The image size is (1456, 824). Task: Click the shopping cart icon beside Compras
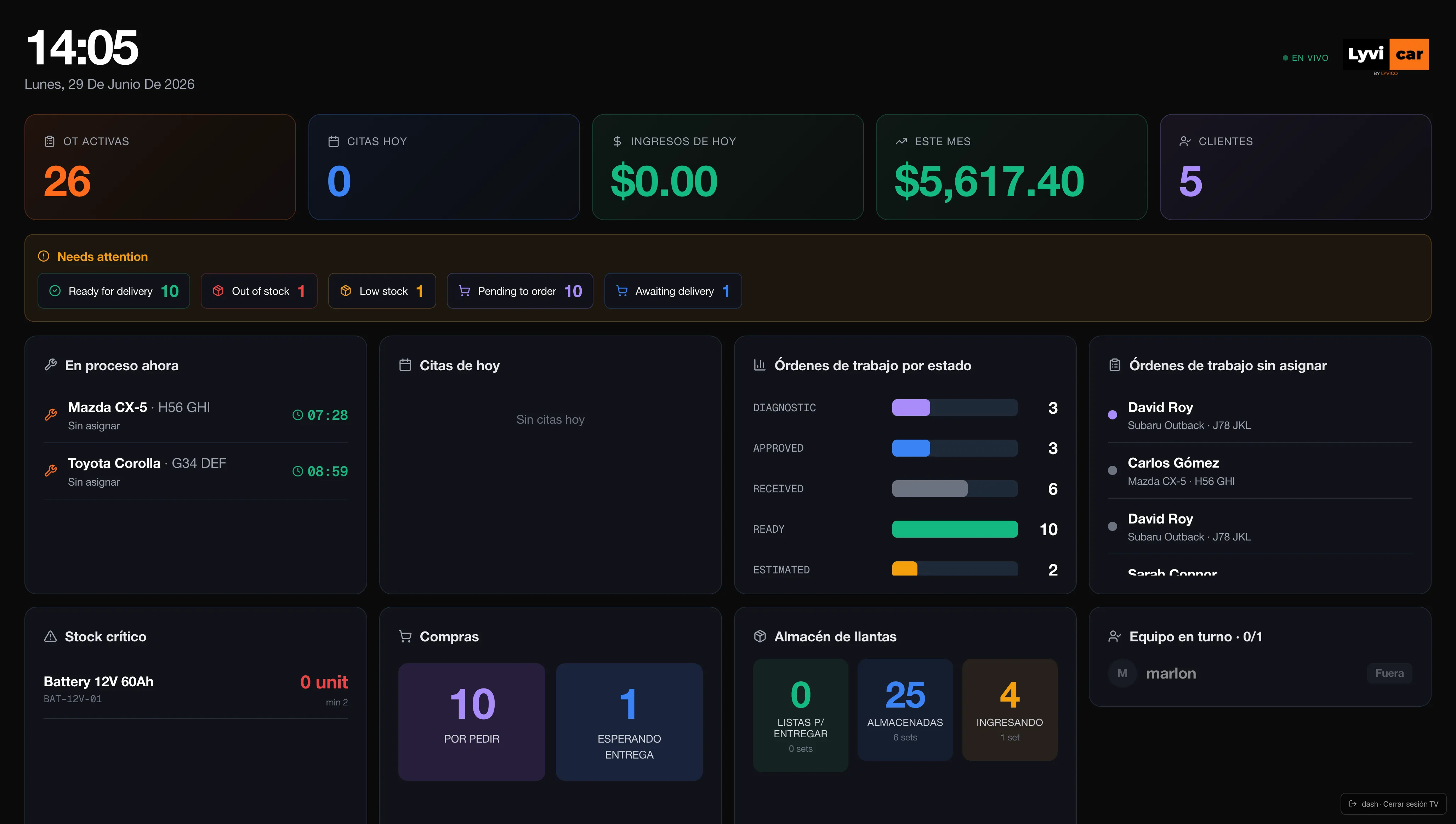[x=405, y=637]
